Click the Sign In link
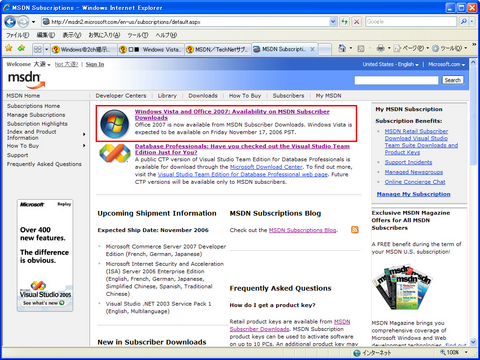 coord(95,64)
